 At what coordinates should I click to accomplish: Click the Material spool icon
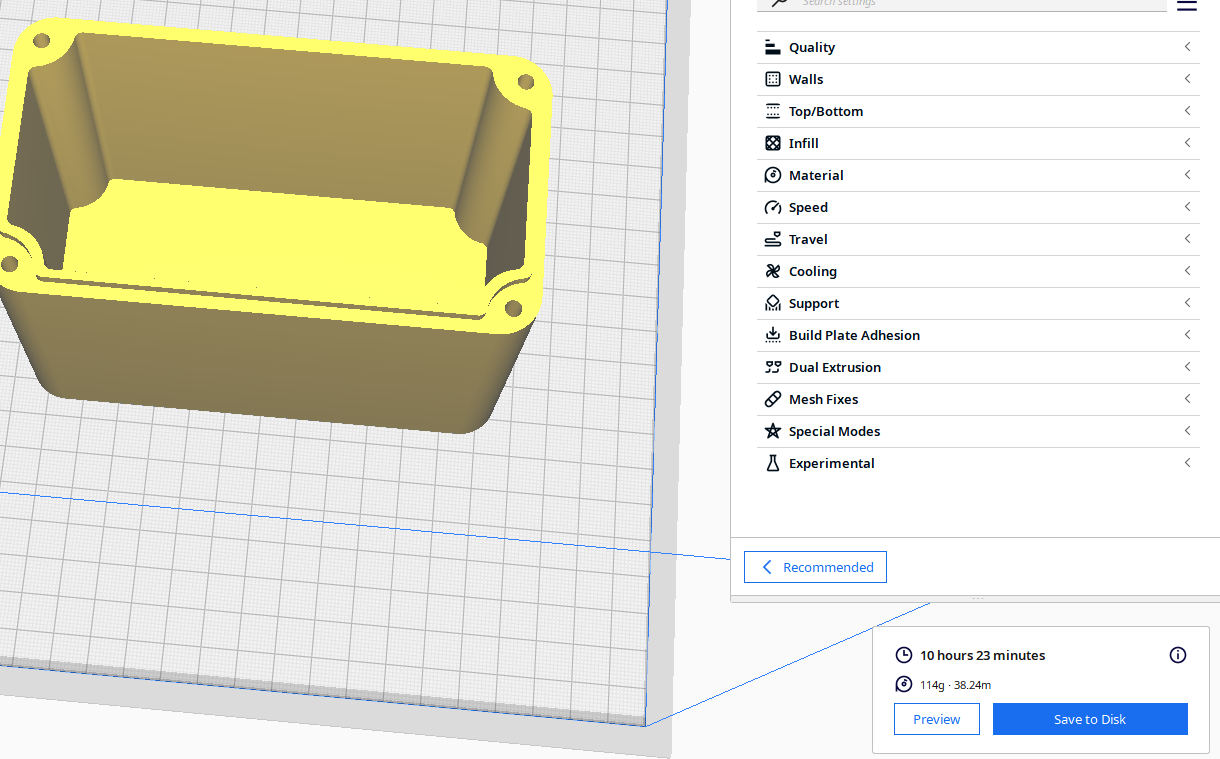(772, 175)
